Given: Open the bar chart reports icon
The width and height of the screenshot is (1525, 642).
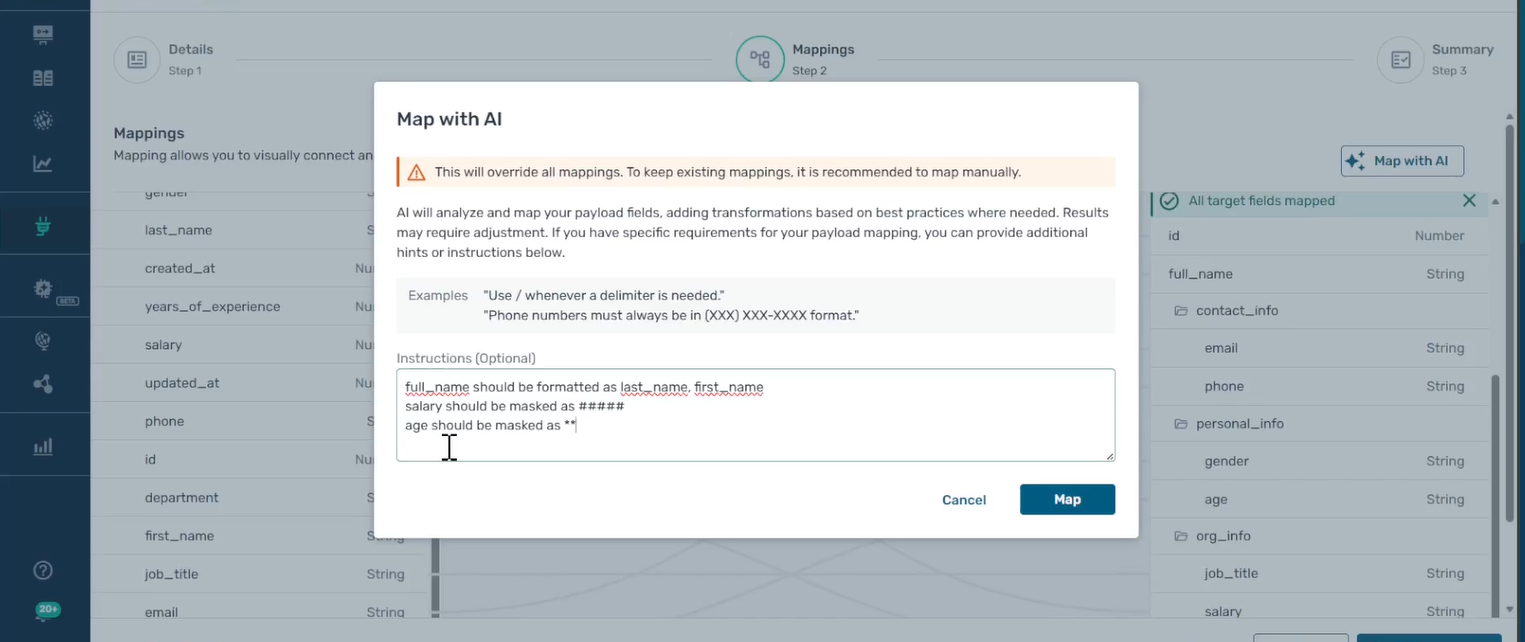Looking at the screenshot, I should point(43,446).
